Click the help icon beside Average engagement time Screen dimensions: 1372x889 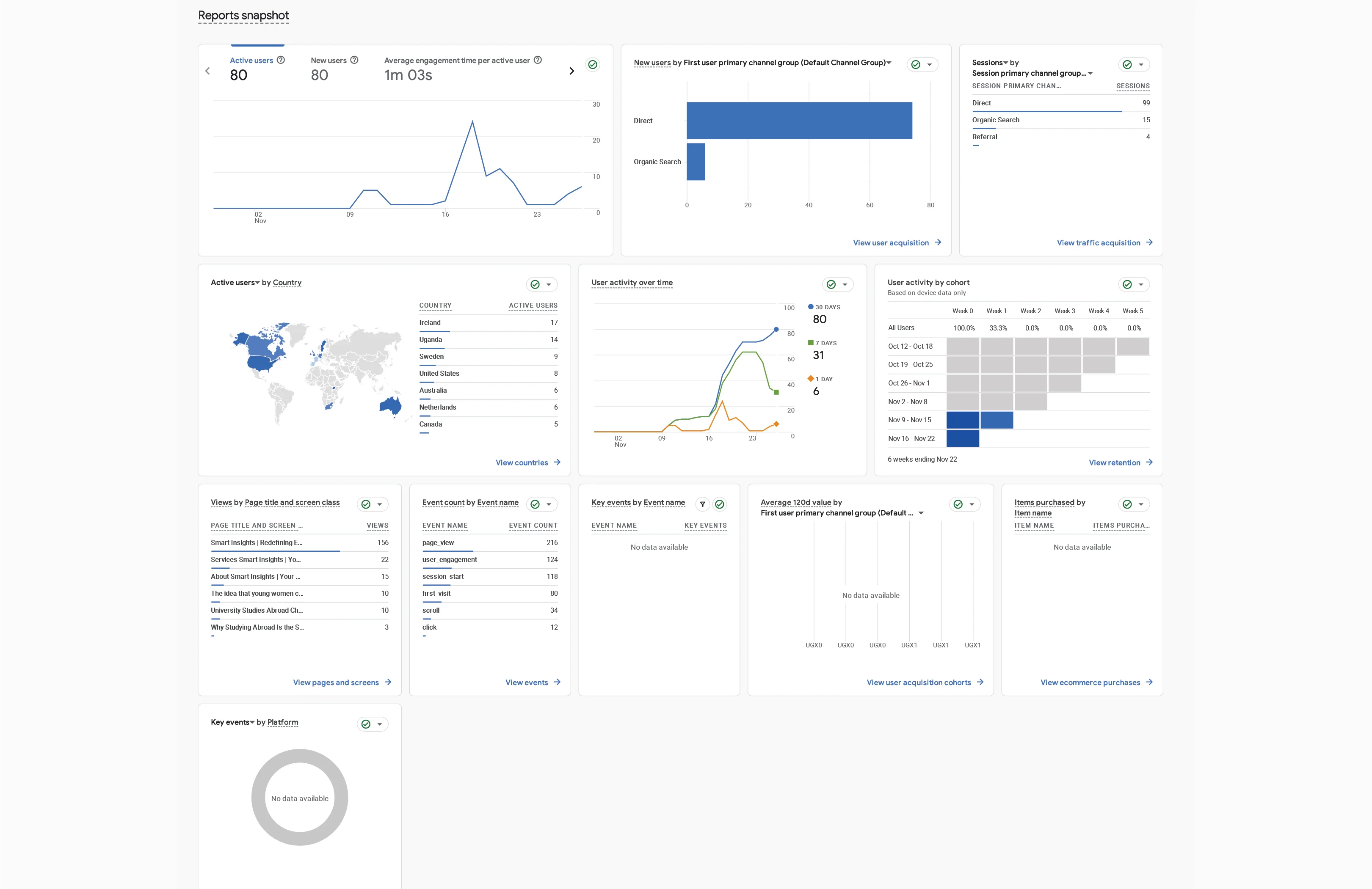[x=538, y=60]
